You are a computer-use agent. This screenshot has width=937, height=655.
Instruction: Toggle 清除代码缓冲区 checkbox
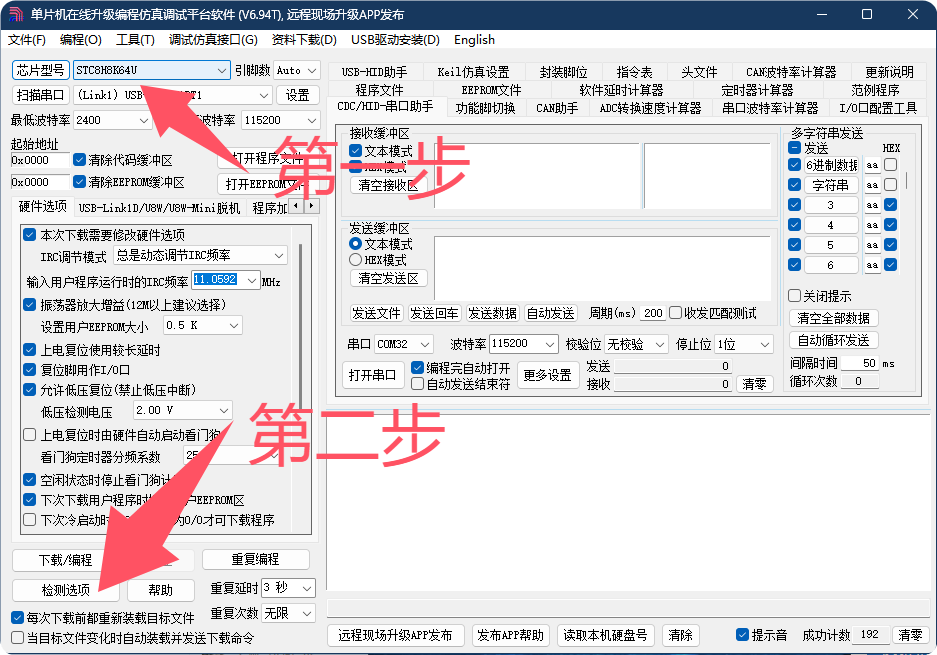pyautogui.click(x=79, y=160)
